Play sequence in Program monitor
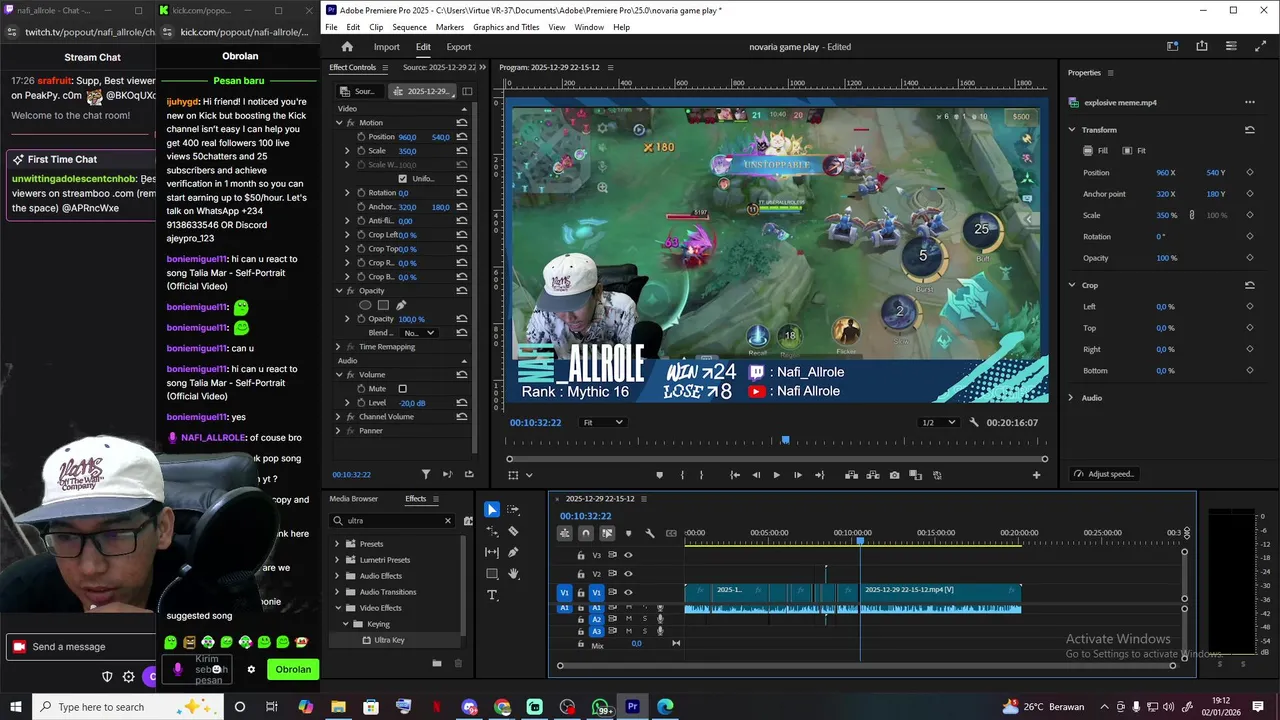This screenshot has height=720, width=1280. tap(776, 475)
